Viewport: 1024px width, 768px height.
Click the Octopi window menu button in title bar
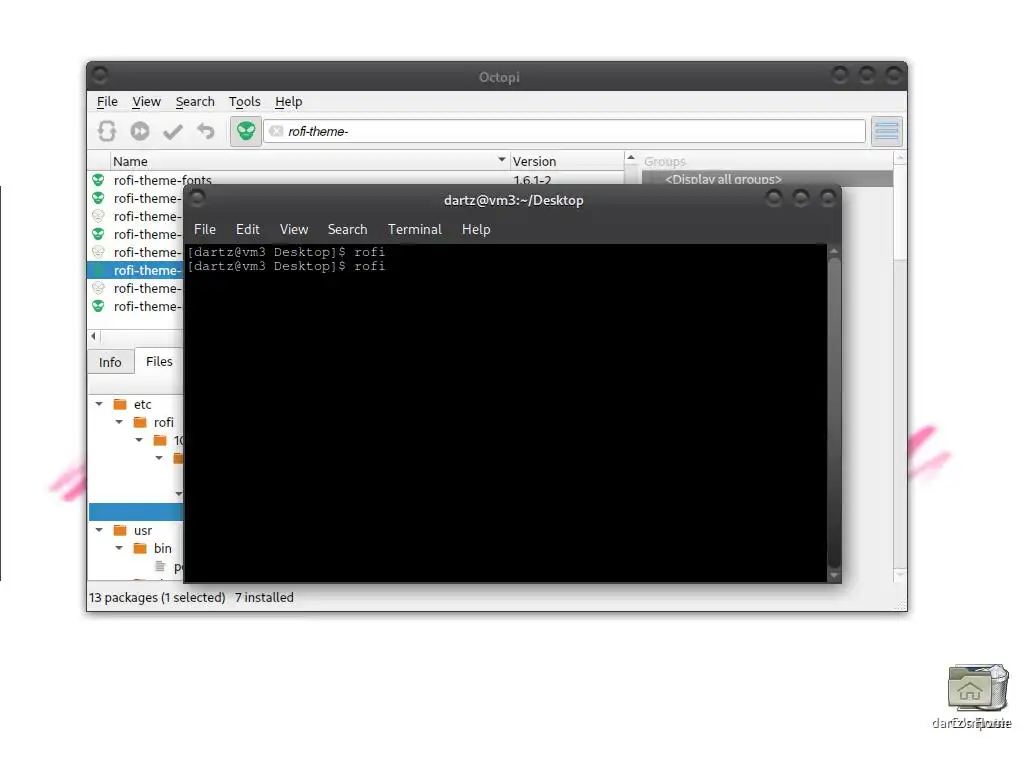point(99,75)
